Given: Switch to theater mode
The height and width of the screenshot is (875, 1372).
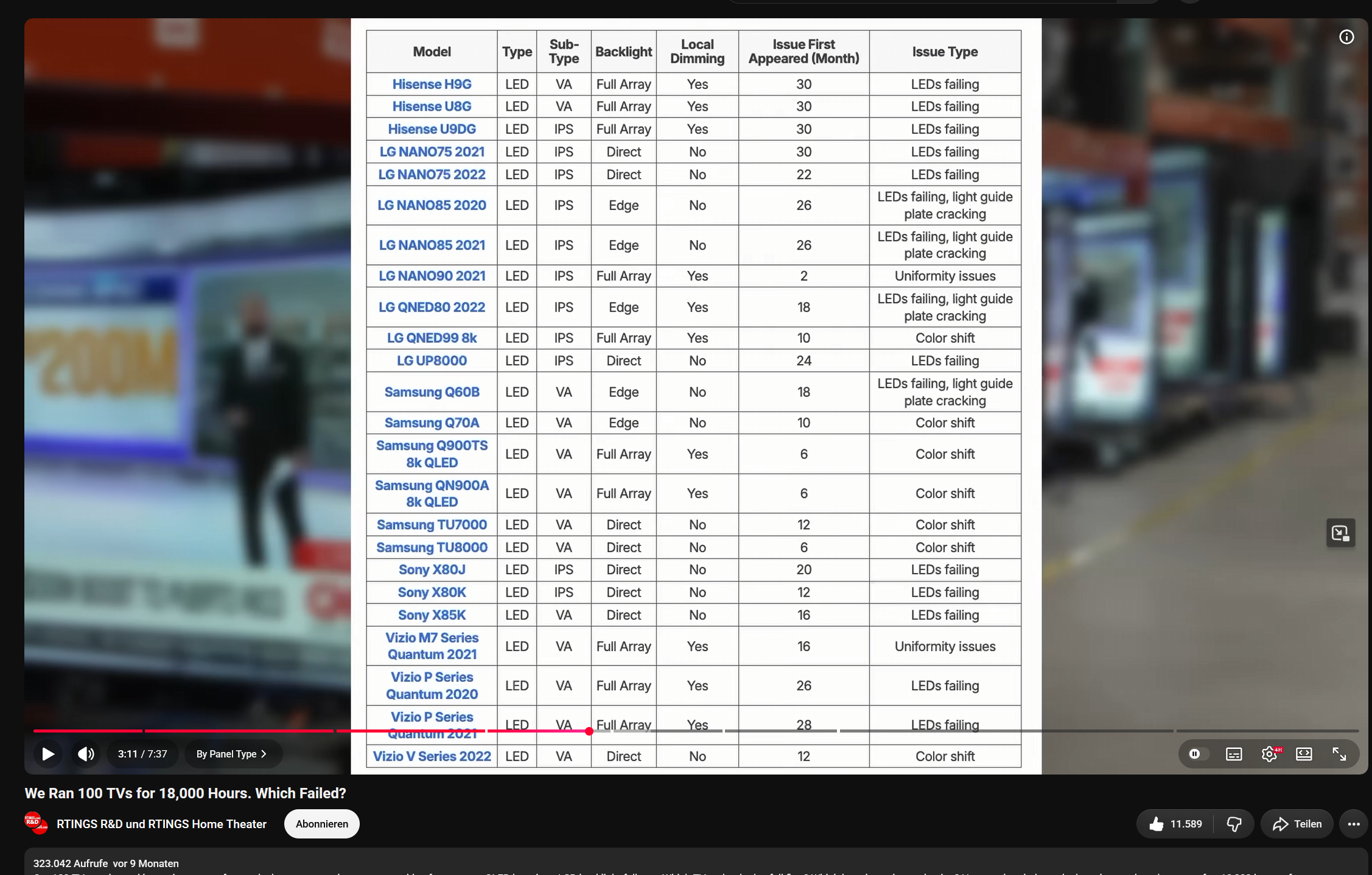Looking at the screenshot, I should [x=1304, y=754].
